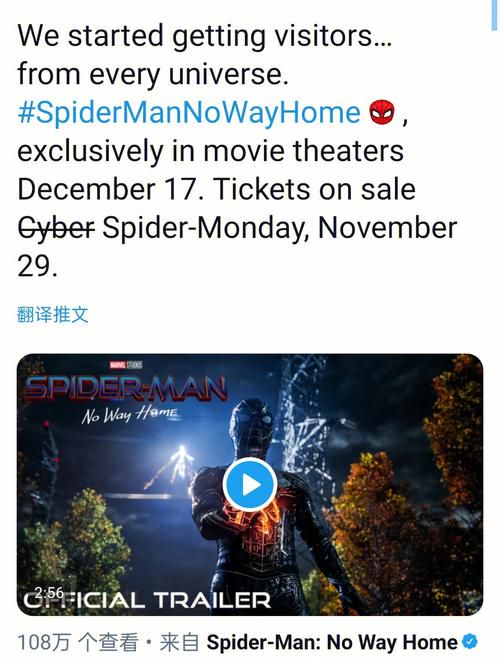Image resolution: width=500 pixels, height=666 pixels.
Task: Click the Marvel Studios logo in video
Action: [126, 364]
